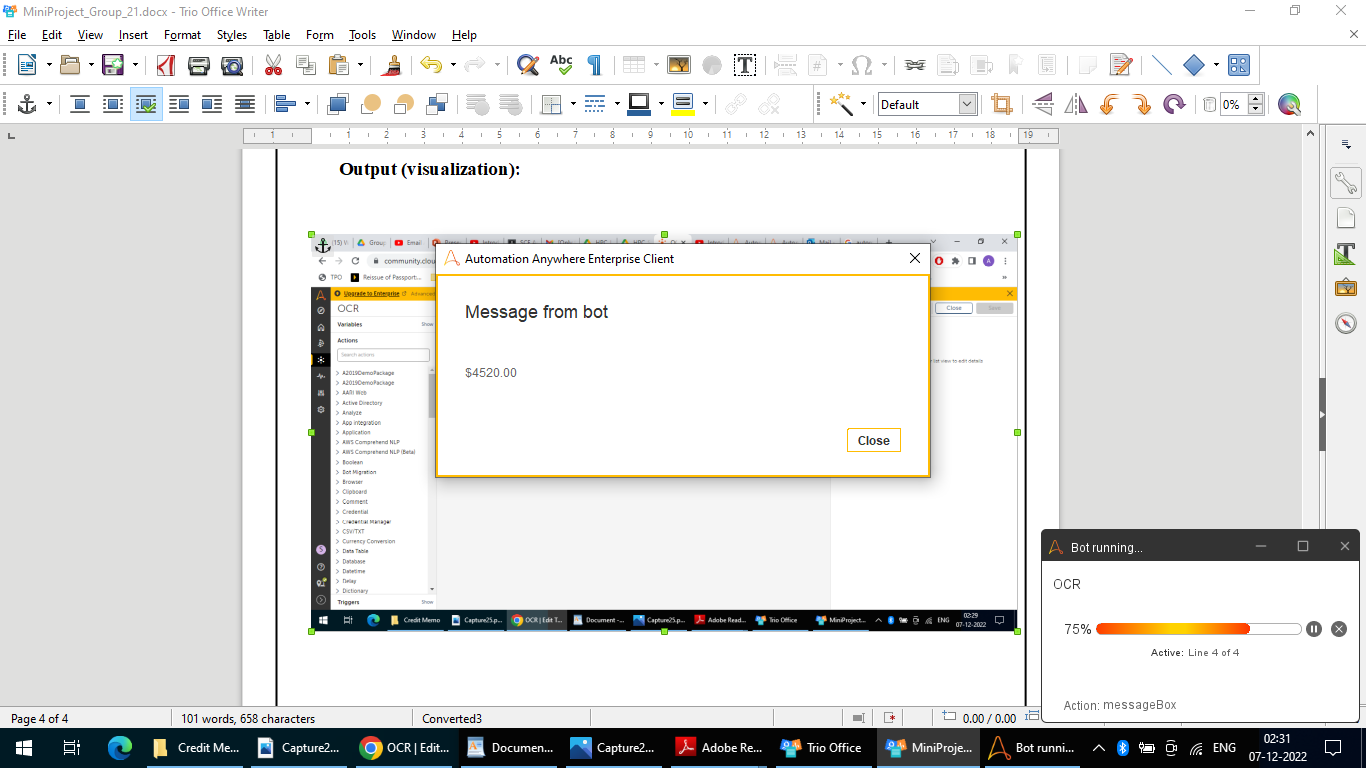Open sidebar Navigator compass icon
The height and width of the screenshot is (768, 1366).
pos(1346,323)
